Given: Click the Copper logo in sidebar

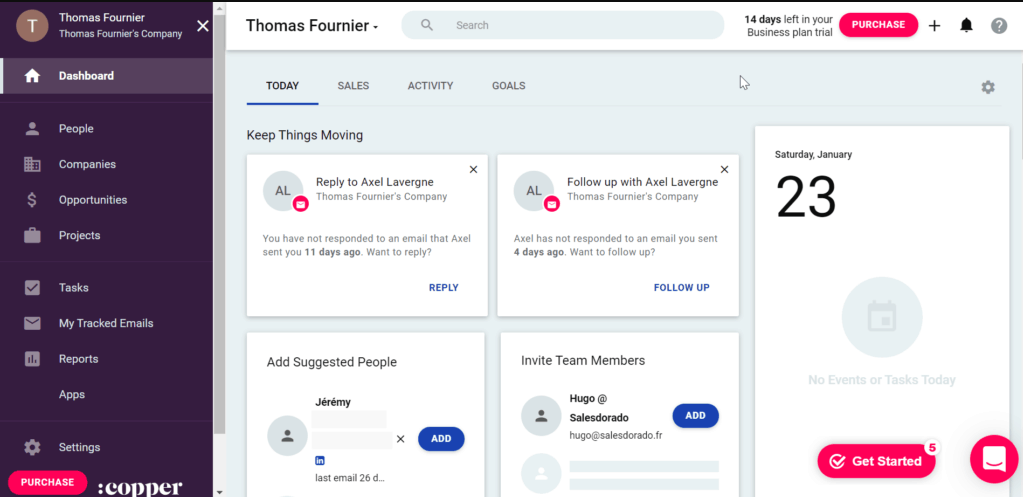Looking at the screenshot, I should coord(140,487).
